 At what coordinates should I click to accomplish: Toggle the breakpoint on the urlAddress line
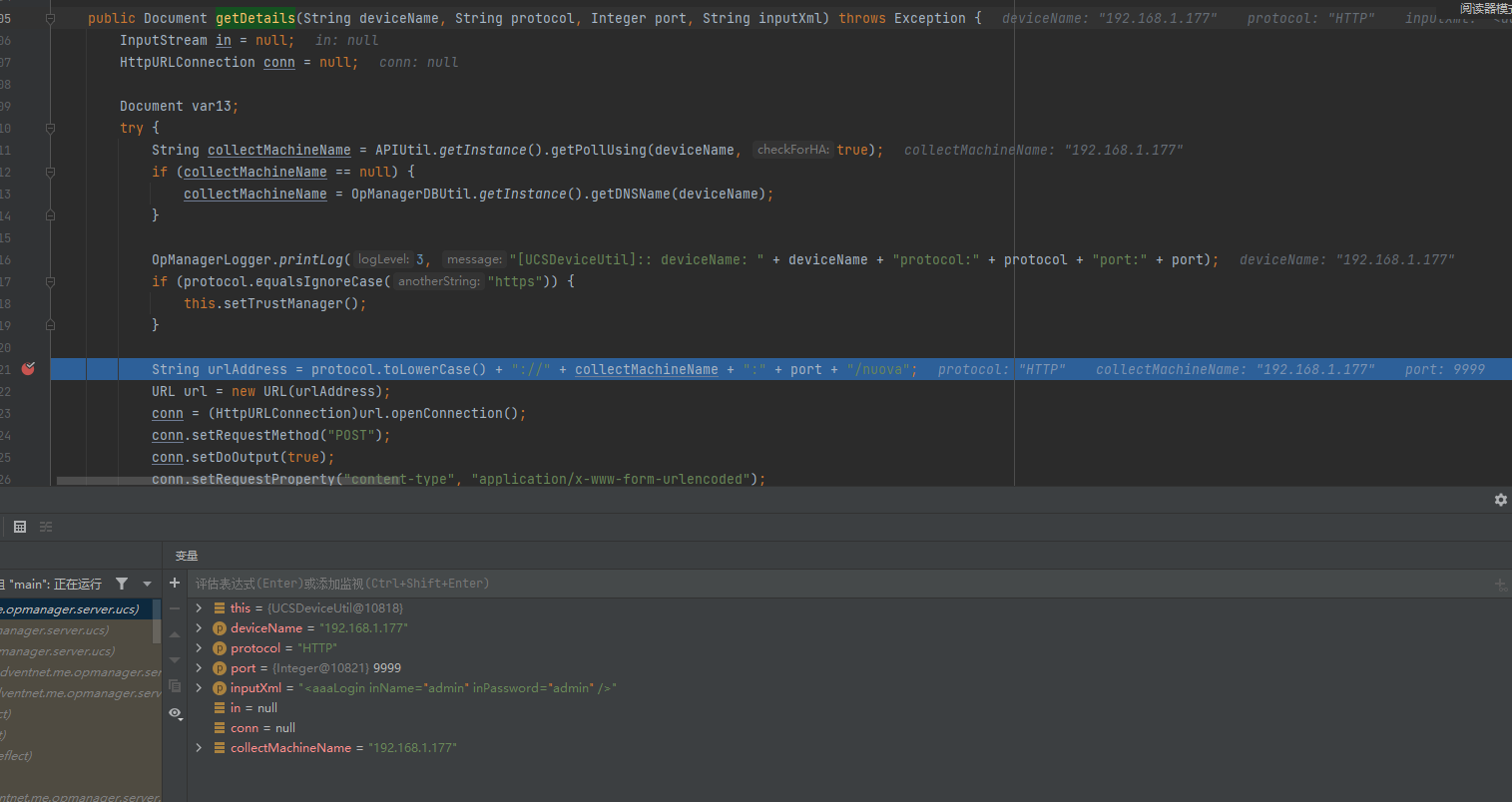[28, 369]
